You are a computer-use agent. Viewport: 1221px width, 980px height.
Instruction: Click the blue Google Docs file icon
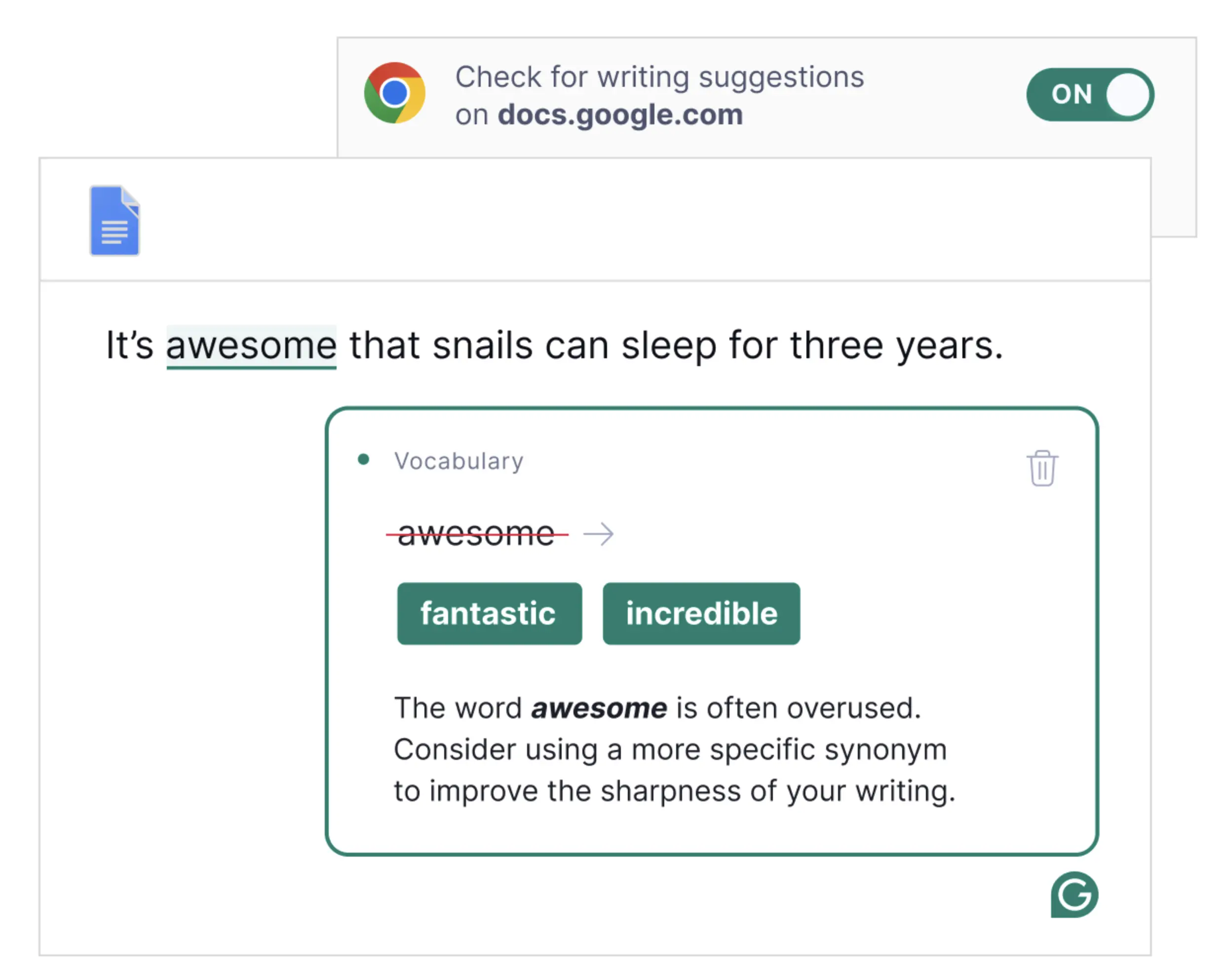(x=114, y=221)
